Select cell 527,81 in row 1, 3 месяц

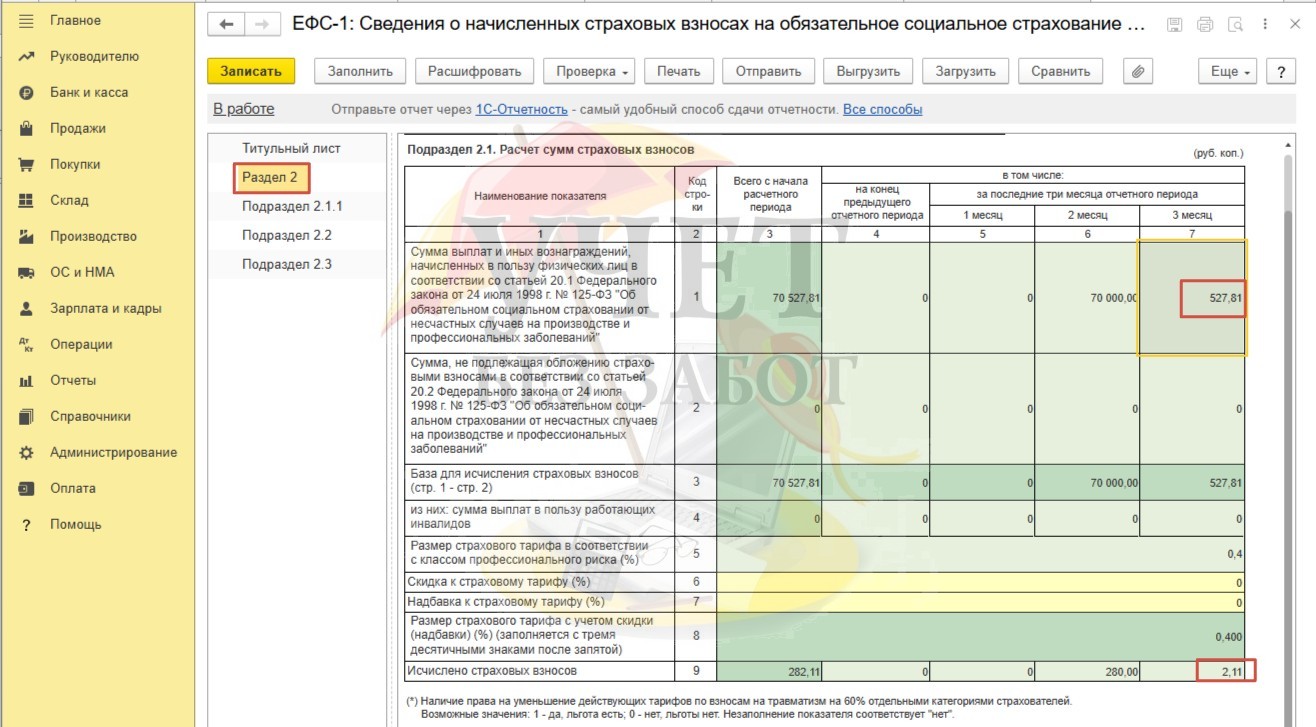click(x=1192, y=298)
